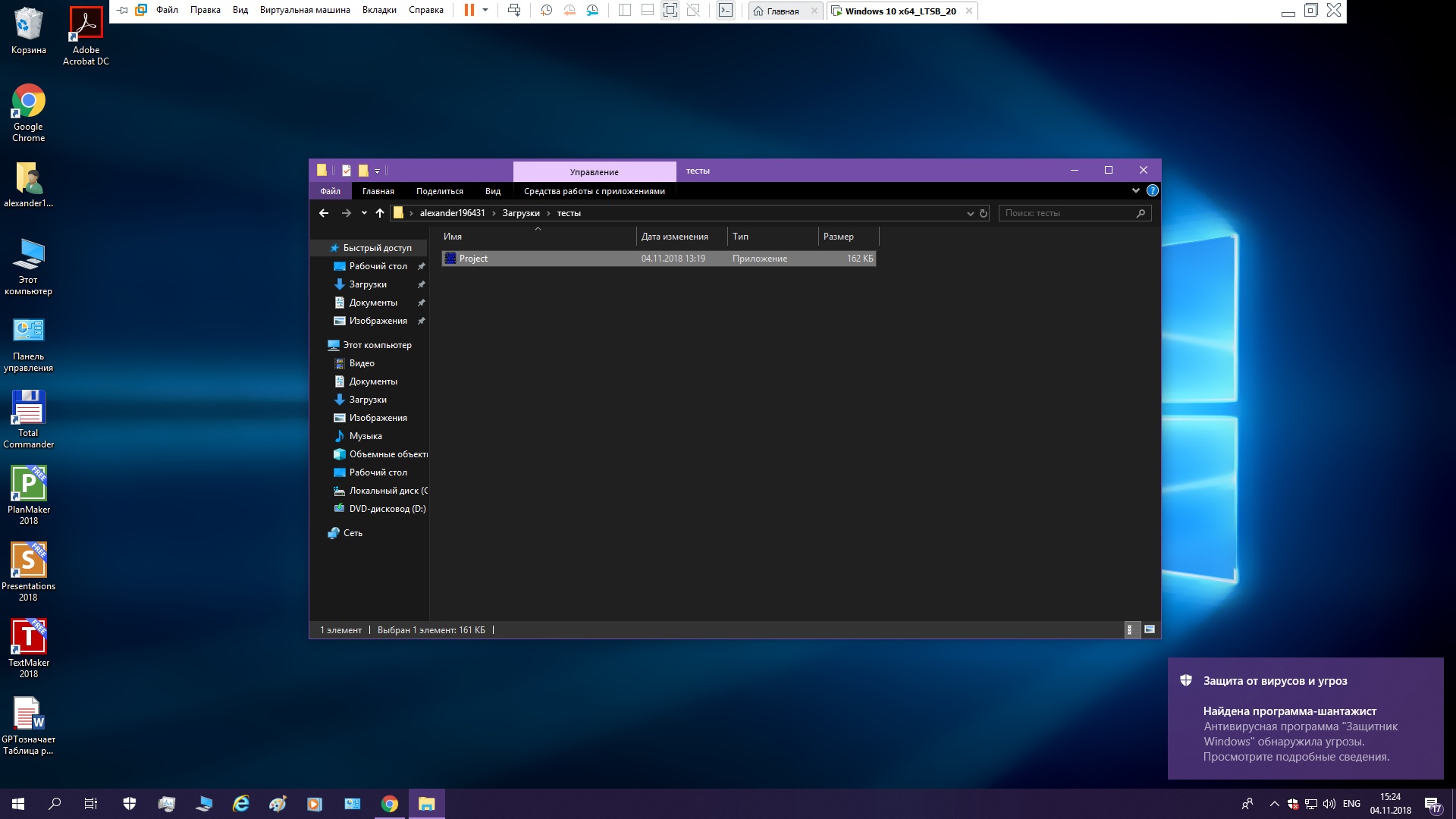Screen dimensions: 1456x819
Task: Click the search field Поиск: тесты
Action: click(x=1068, y=213)
